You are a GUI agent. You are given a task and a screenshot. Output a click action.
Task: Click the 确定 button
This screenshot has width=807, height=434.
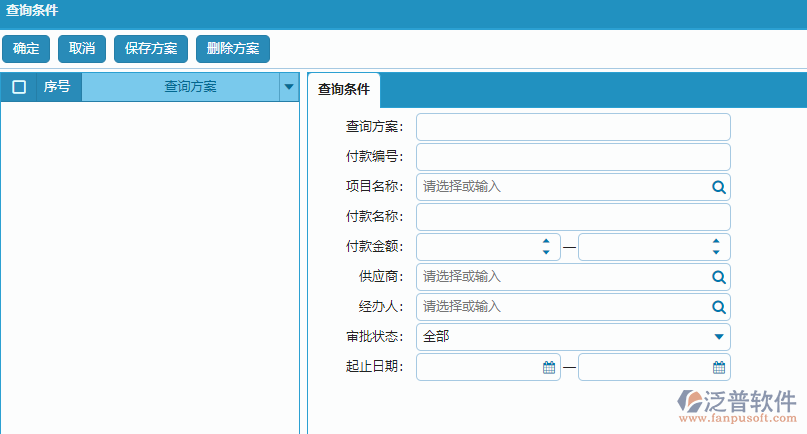tap(26, 49)
